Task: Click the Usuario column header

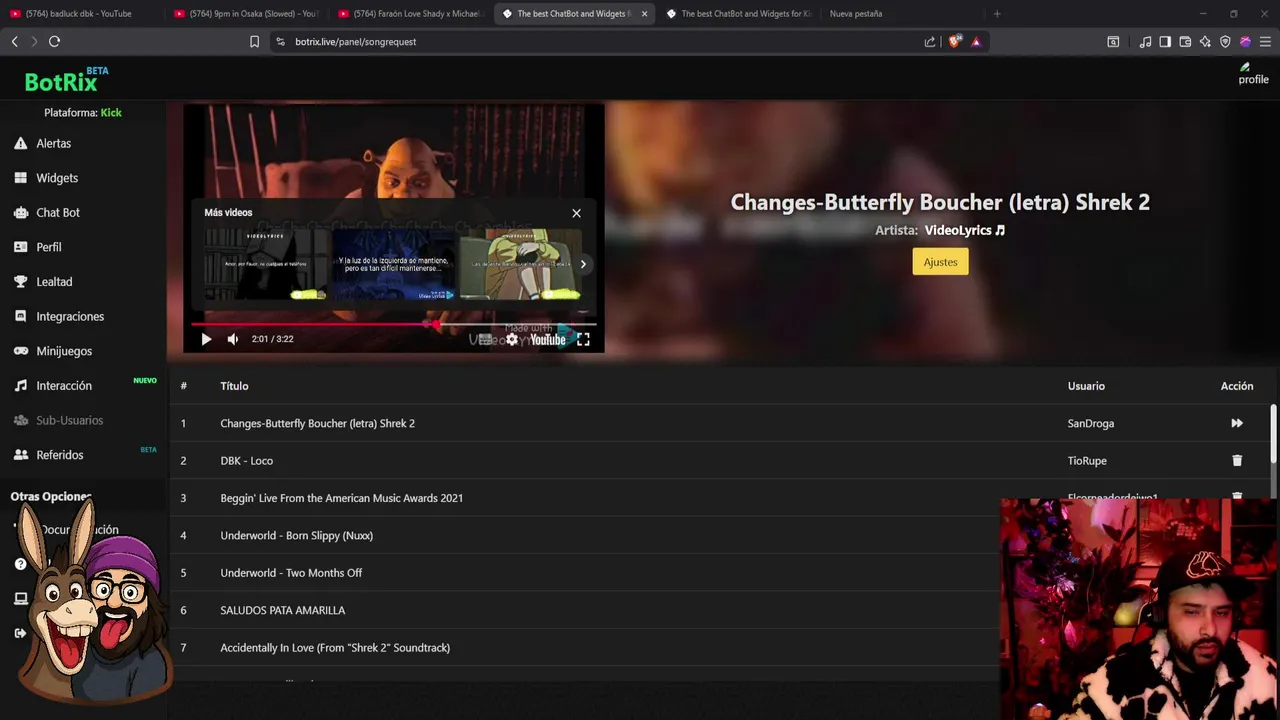Action: pos(1086,386)
